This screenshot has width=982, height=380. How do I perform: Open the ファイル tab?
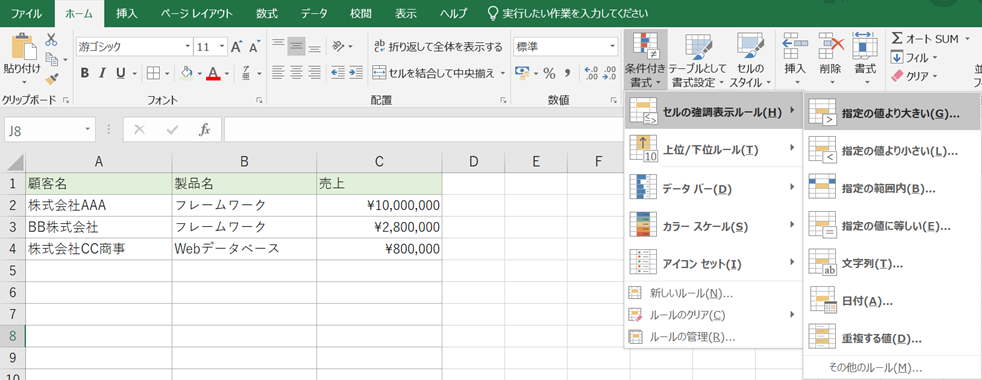27,13
